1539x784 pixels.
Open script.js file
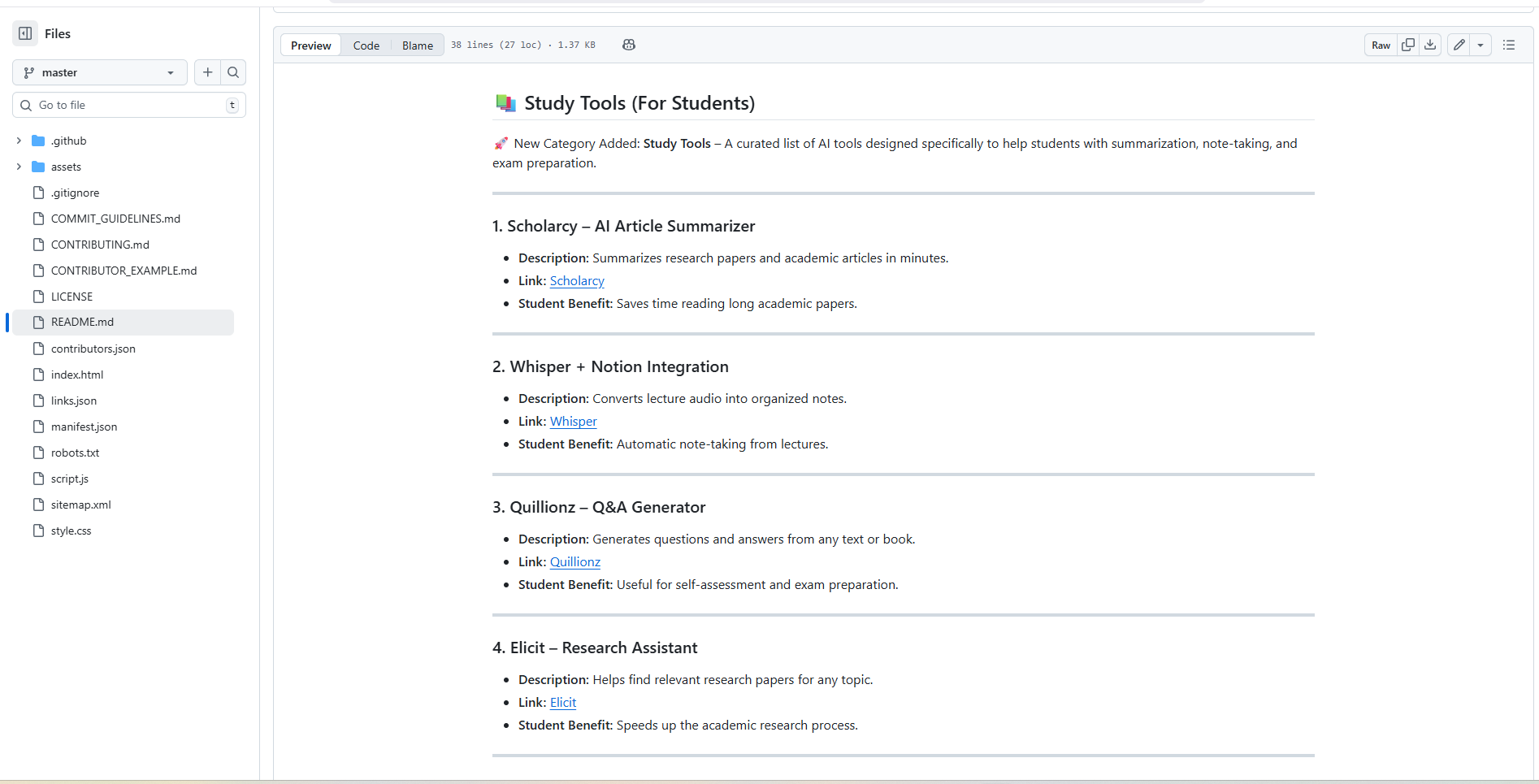coord(69,479)
